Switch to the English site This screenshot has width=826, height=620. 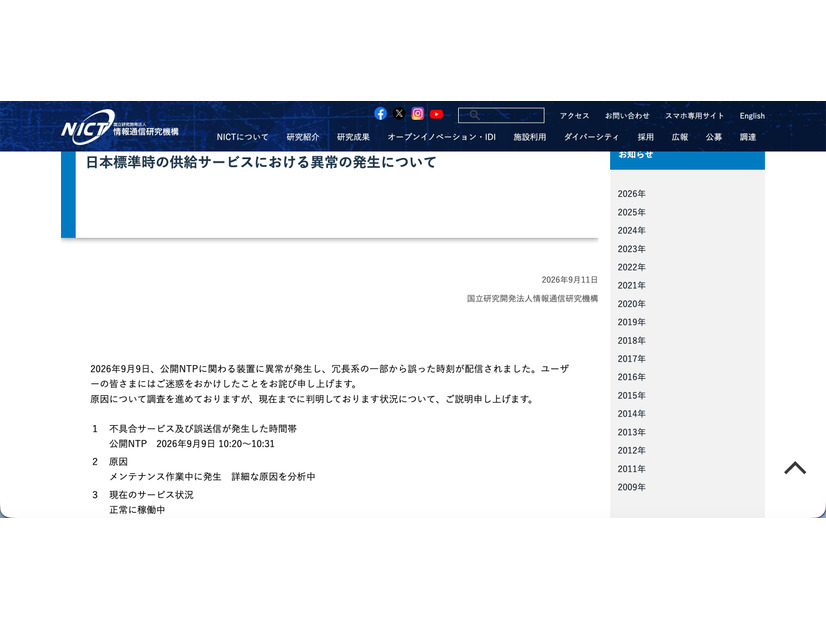(x=752, y=116)
